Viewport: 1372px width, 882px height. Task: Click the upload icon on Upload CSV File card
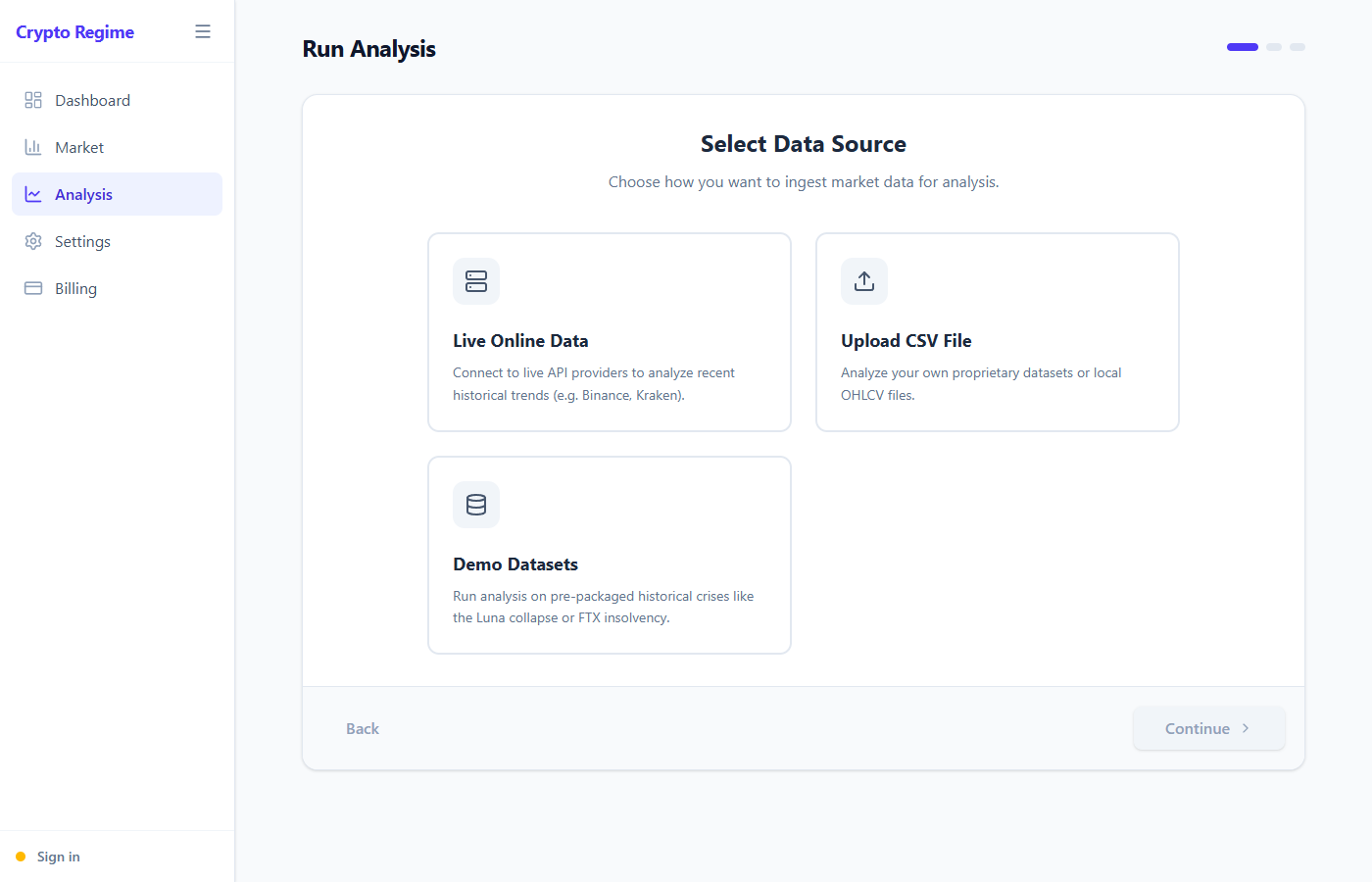[x=863, y=281]
